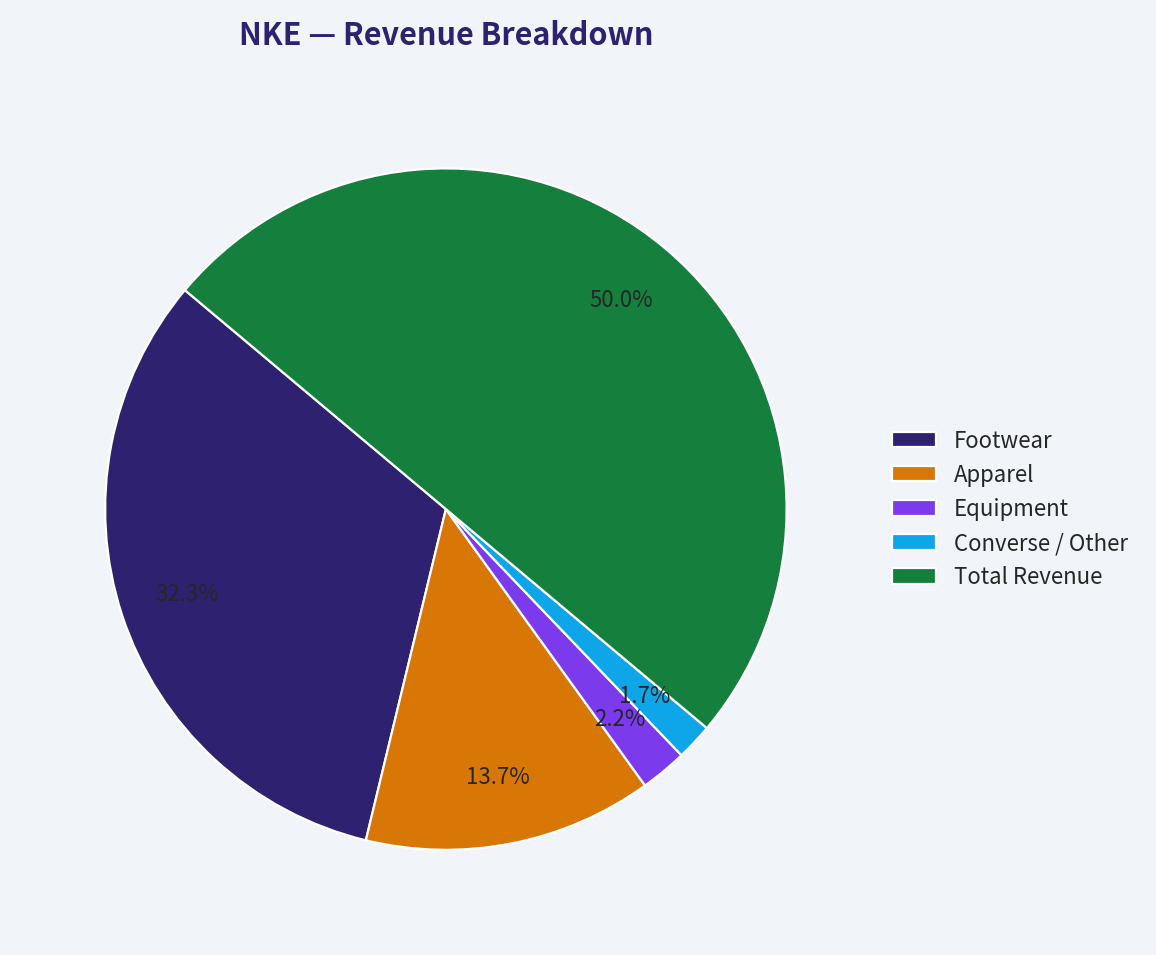Click the Apparel legend color swatch

(913, 473)
